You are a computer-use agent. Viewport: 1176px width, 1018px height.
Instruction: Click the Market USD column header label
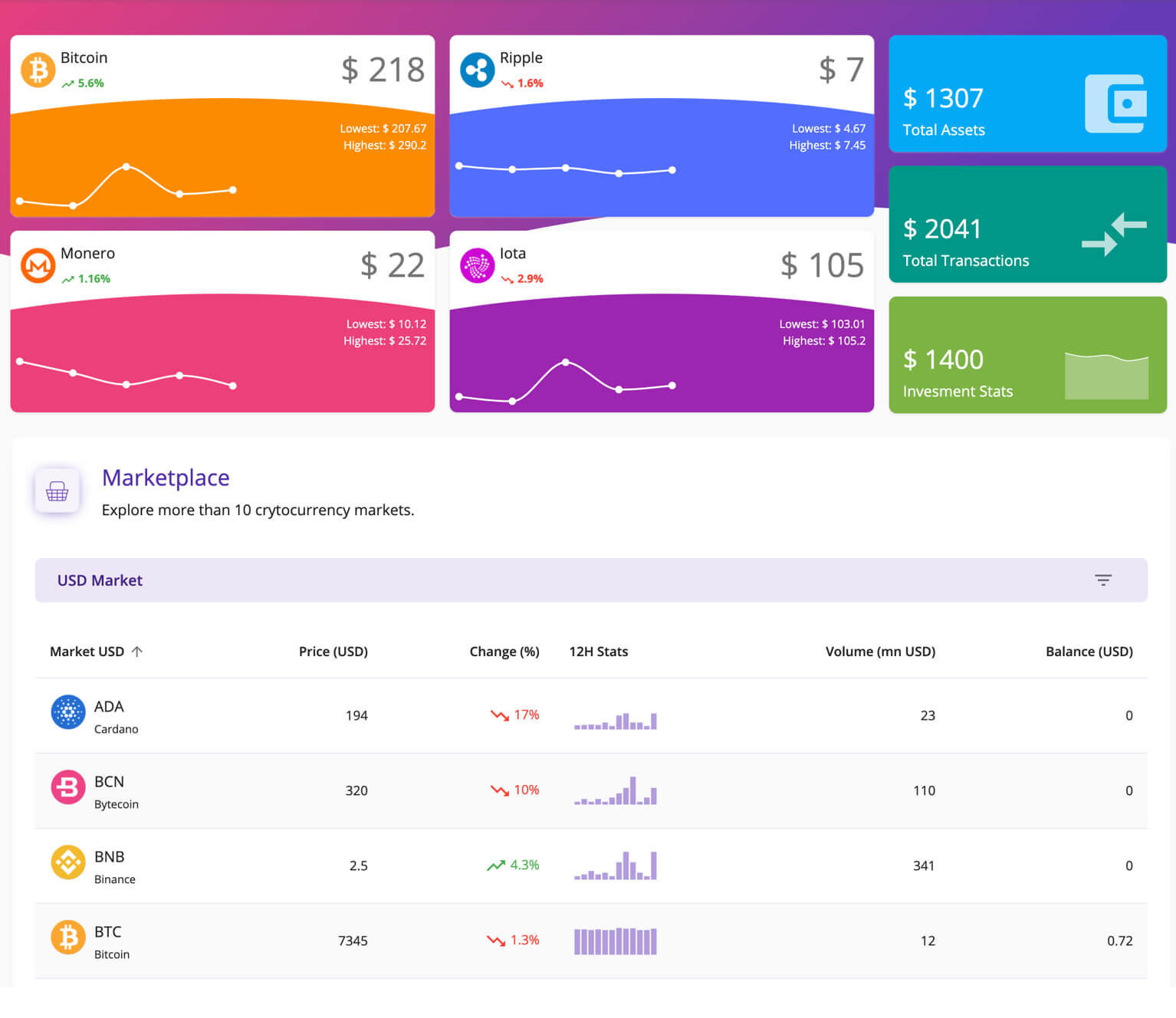[x=87, y=652]
